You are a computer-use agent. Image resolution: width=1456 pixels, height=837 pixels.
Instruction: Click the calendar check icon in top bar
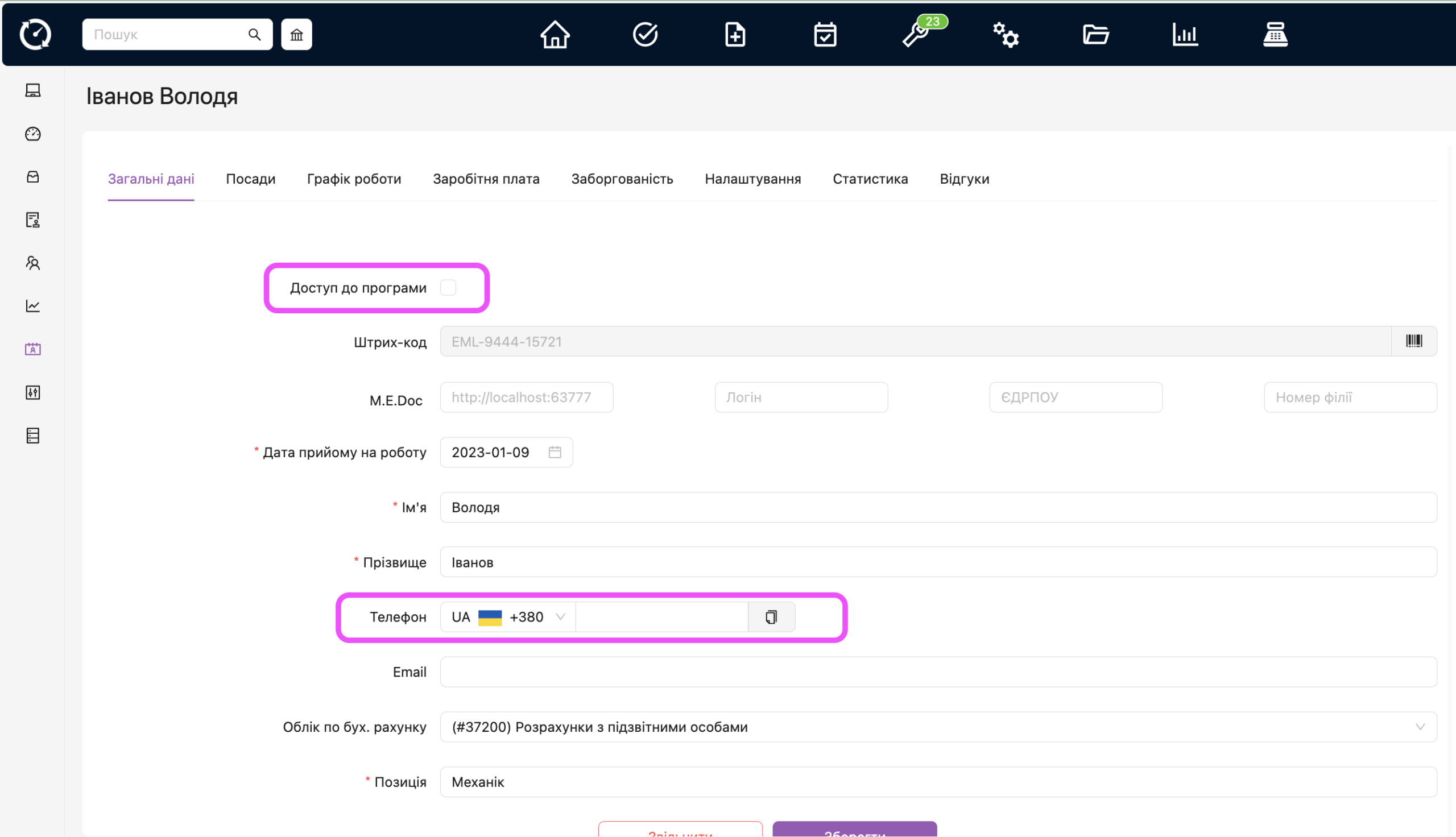click(825, 35)
